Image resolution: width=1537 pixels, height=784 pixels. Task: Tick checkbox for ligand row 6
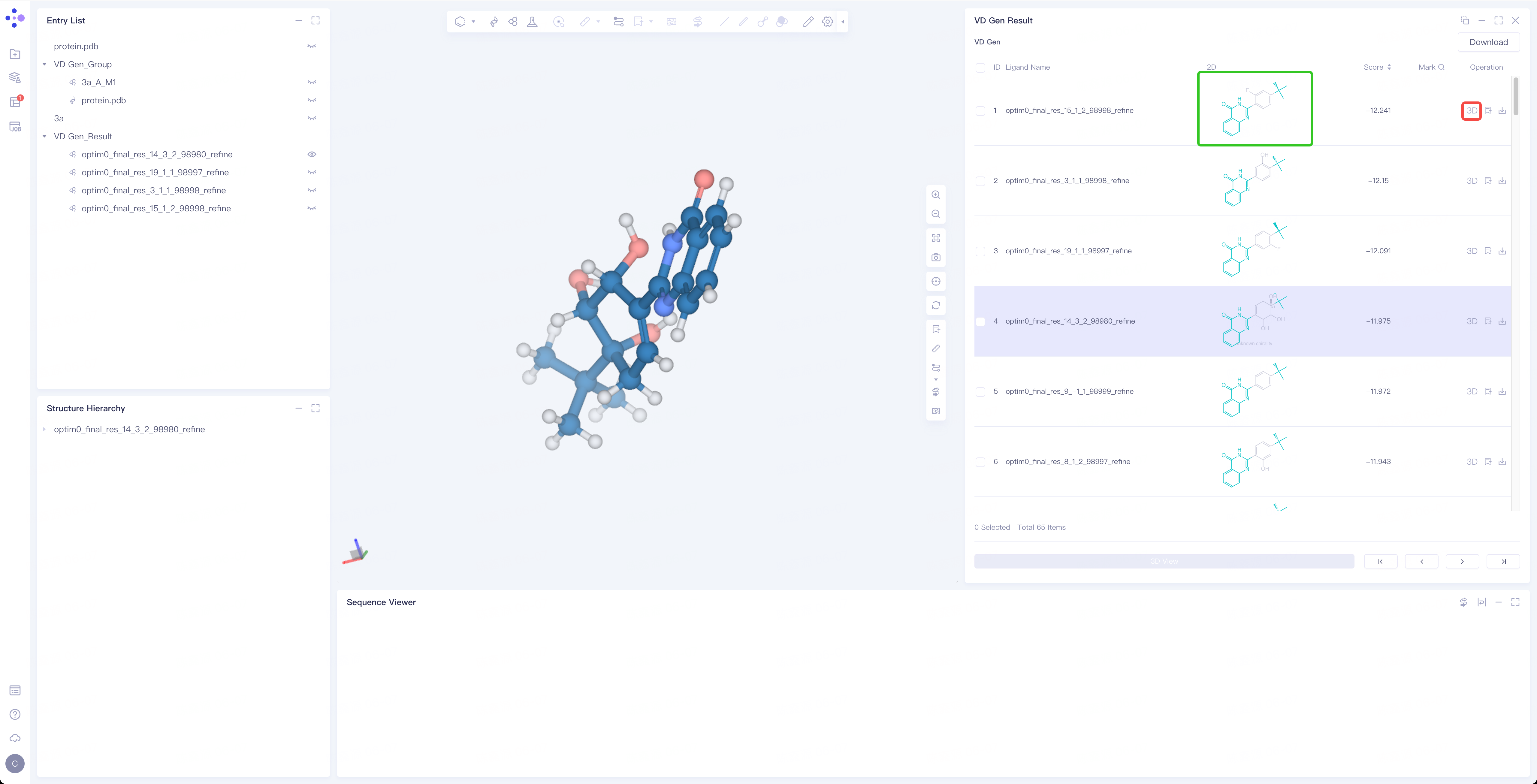point(980,463)
